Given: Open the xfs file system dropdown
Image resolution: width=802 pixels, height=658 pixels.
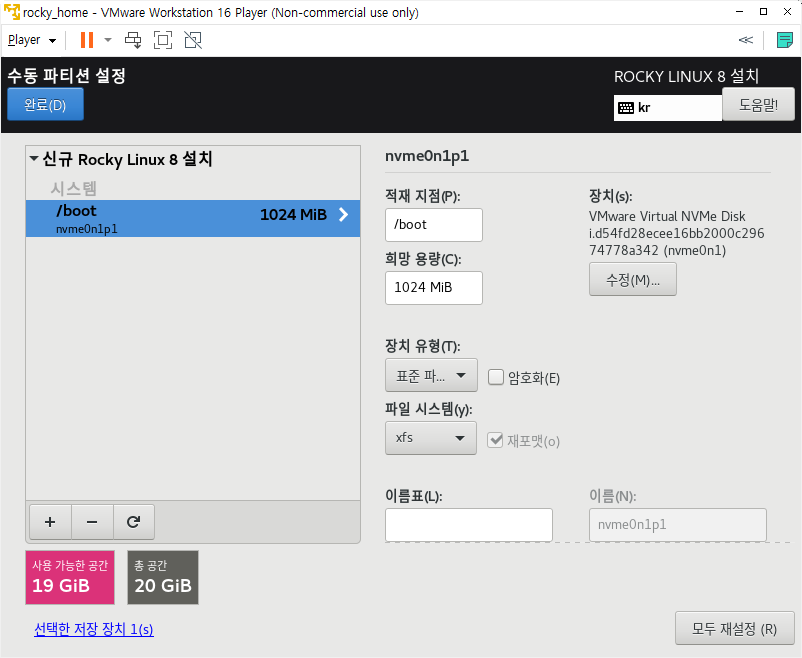Looking at the screenshot, I should 431,438.
